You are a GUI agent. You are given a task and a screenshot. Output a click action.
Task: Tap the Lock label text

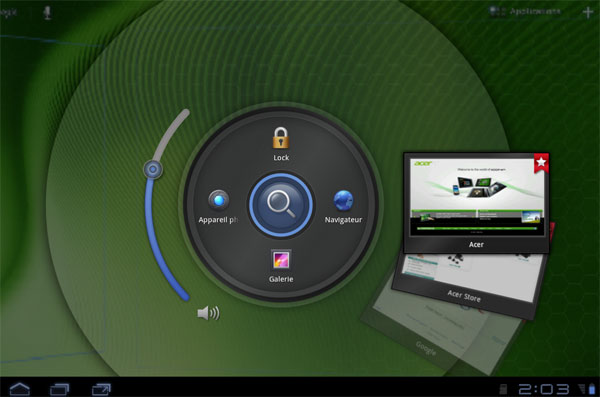(x=281, y=157)
